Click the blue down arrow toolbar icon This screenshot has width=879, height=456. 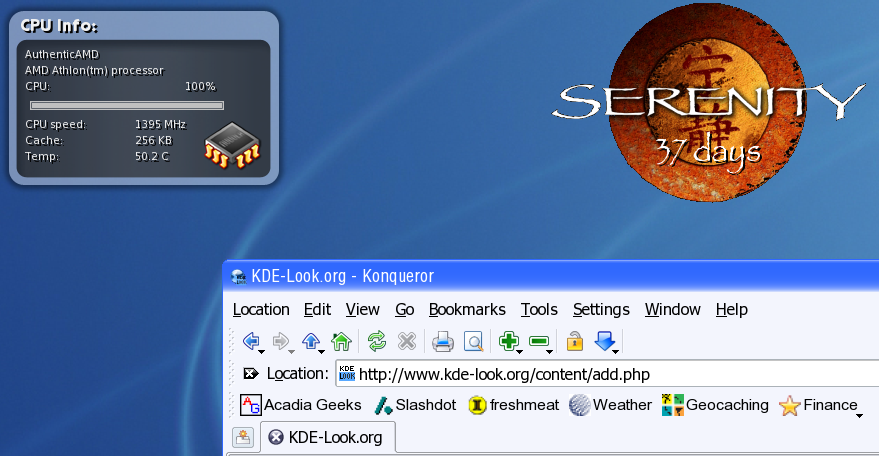(x=604, y=340)
